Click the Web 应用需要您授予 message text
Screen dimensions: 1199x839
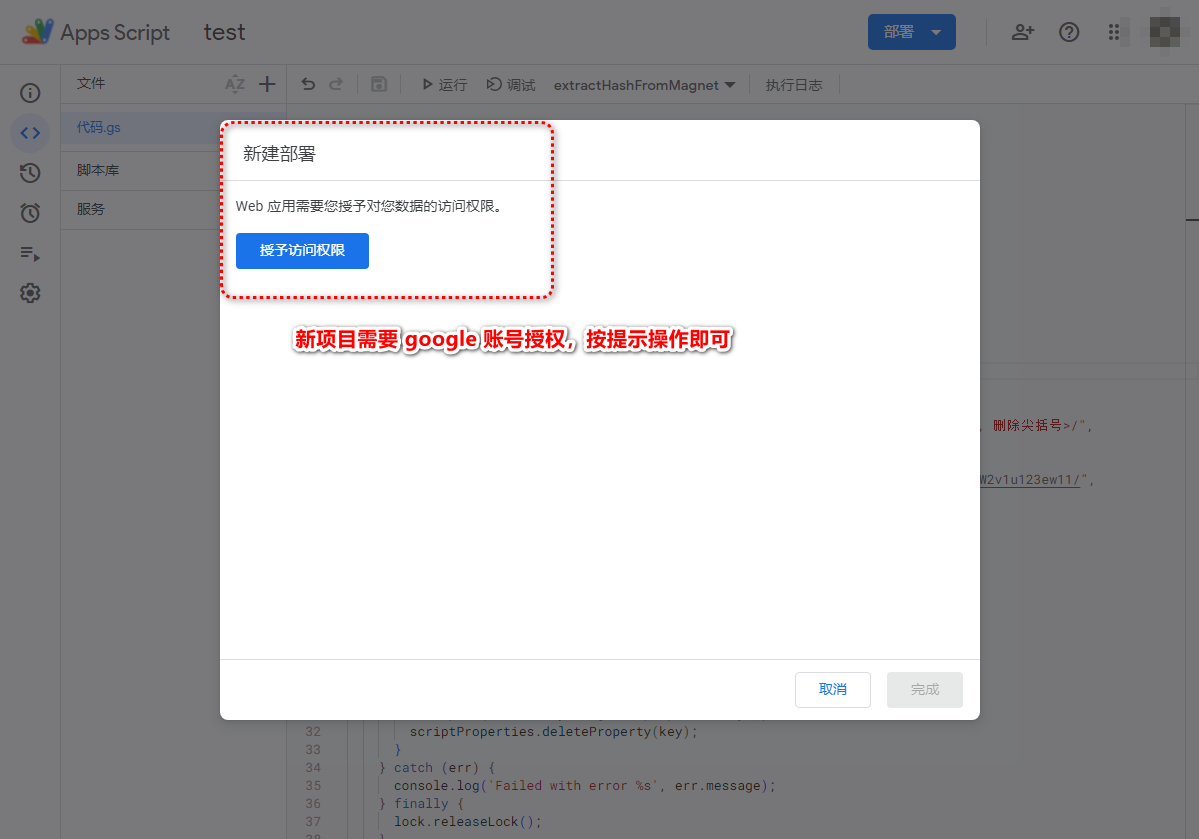click(x=369, y=206)
